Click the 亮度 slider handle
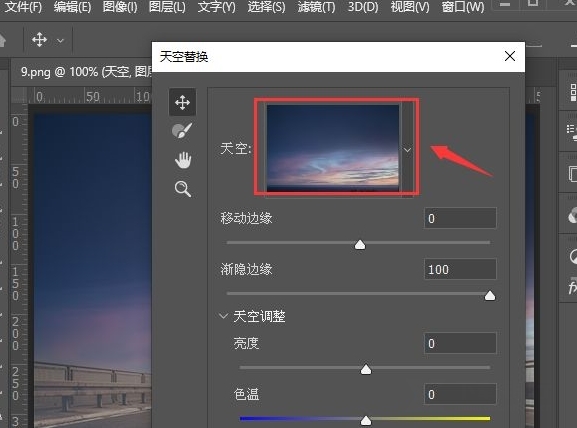This screenshot has width=577, height=428. [x=366, y=369]
